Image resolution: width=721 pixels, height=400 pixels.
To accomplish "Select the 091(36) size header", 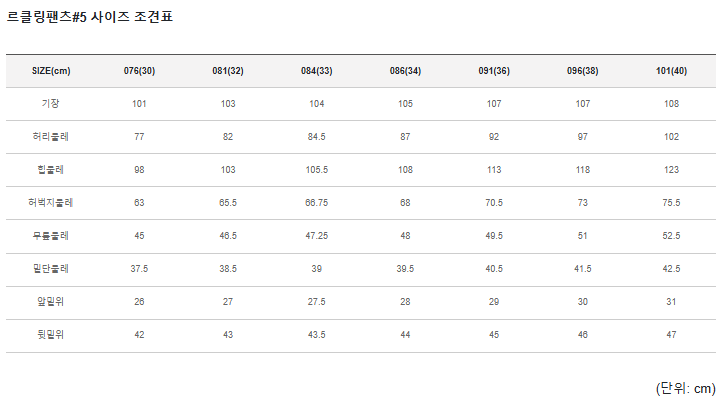I will [x=494, y=71].
